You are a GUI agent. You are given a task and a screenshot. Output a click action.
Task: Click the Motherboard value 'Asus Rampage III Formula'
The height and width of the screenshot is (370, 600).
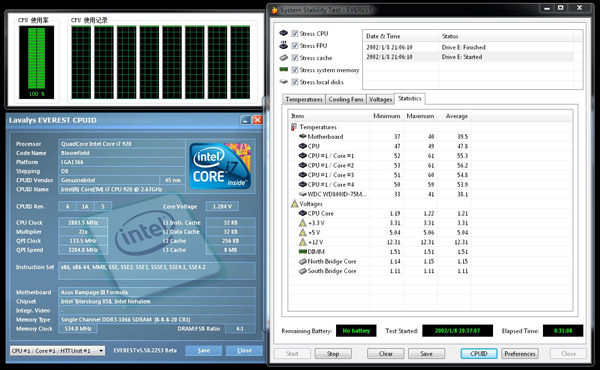click(157, 292)
